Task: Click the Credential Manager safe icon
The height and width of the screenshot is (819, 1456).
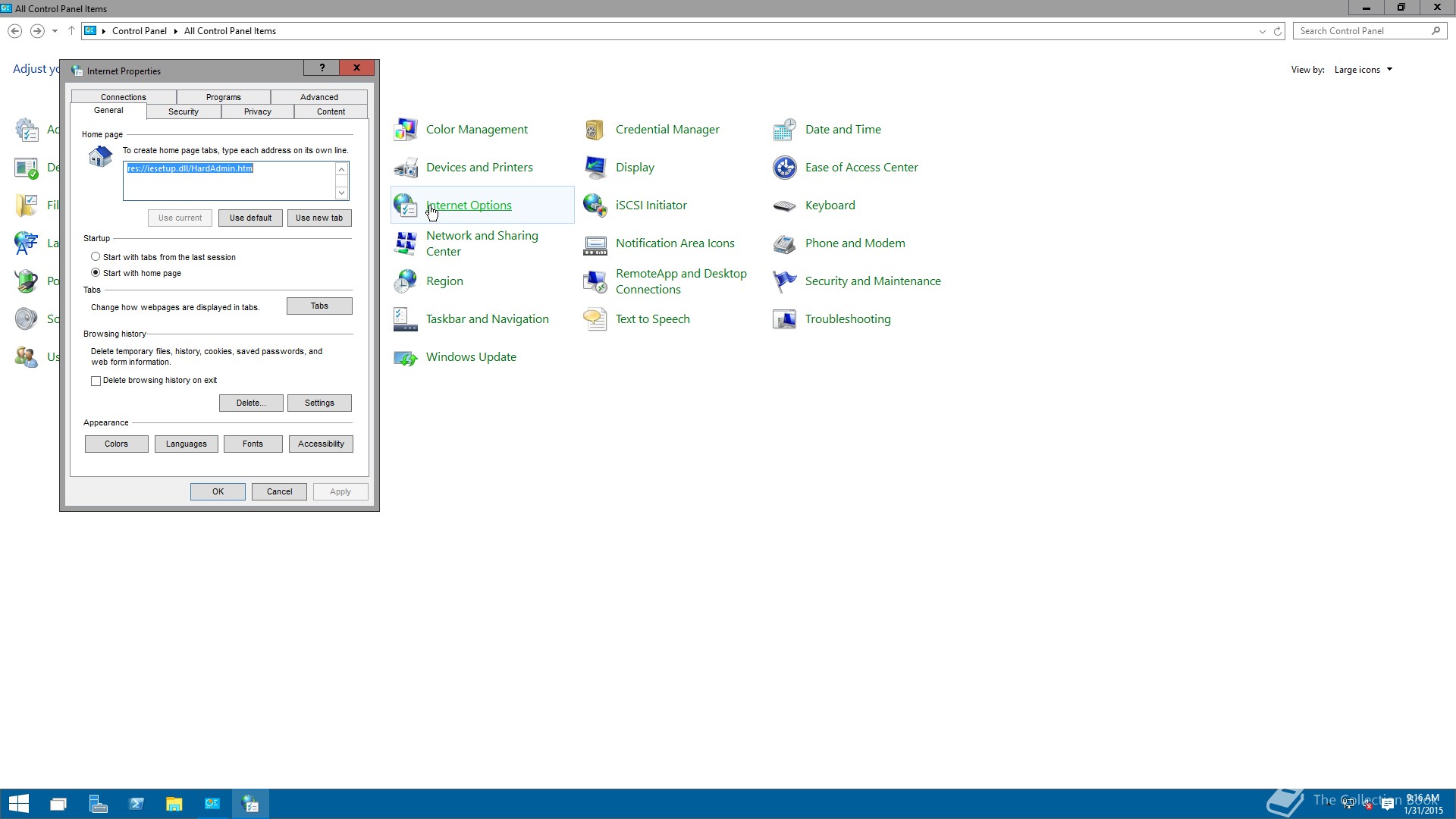Action: (x=595, y=130)
